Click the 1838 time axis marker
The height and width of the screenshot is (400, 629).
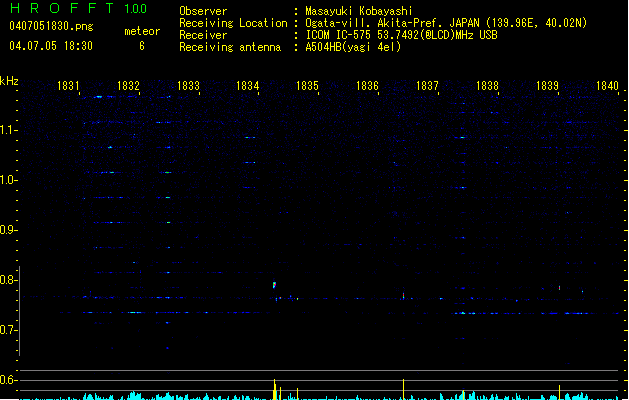point(487,86)
